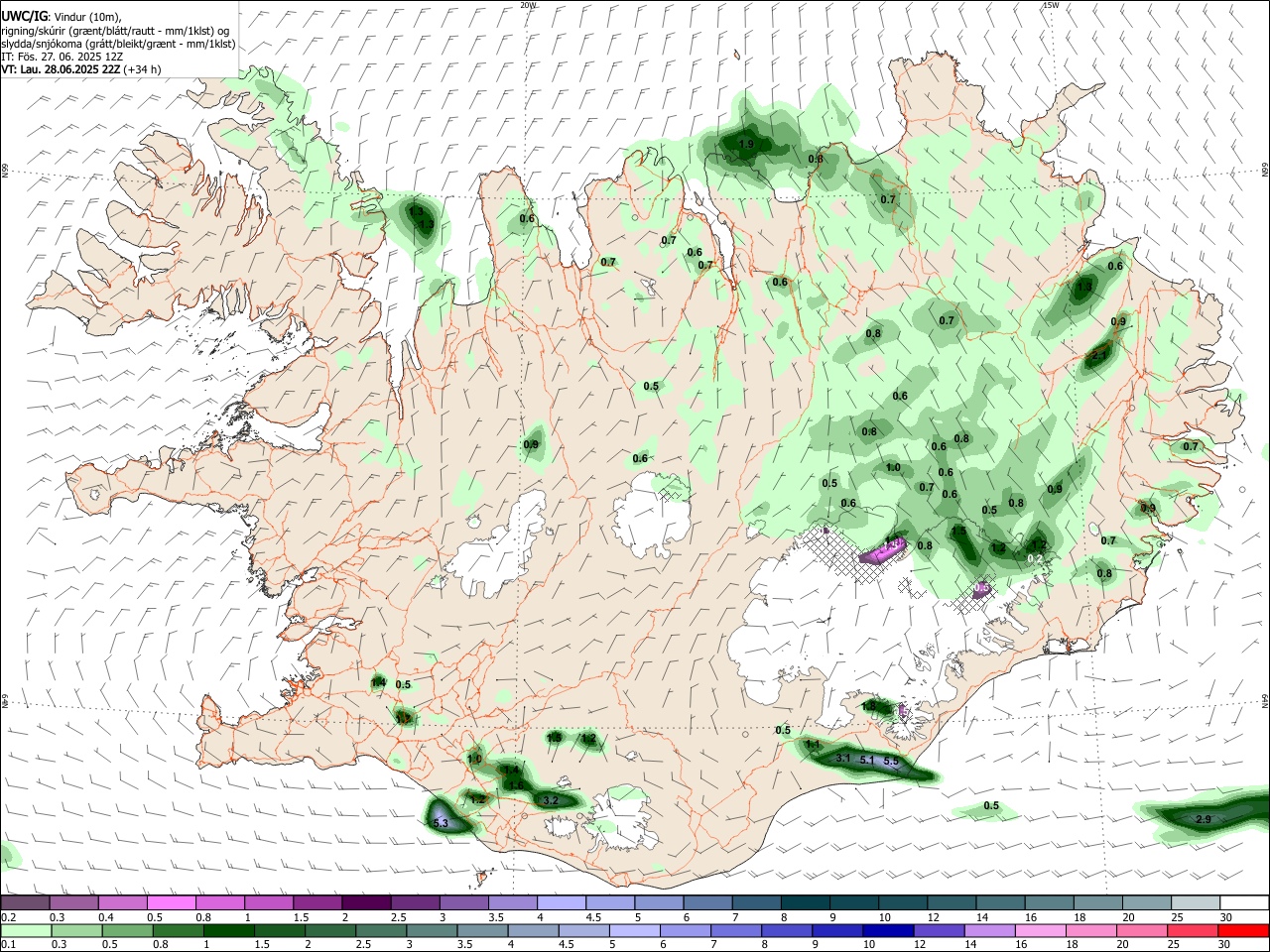
Task: Click the bright red swatch labeled 30 in rain legend
Action: click(1244, 931)
